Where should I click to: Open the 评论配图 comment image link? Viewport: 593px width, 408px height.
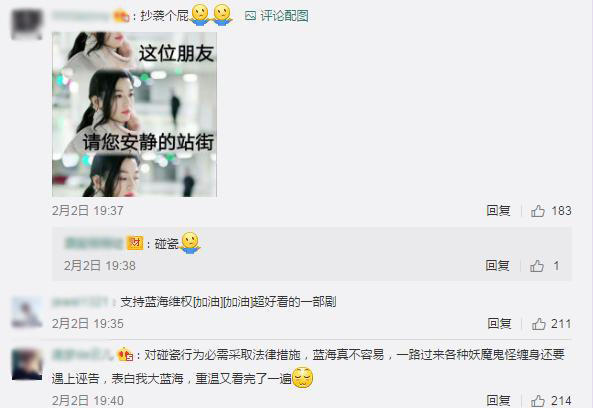(x=284, y=16)
